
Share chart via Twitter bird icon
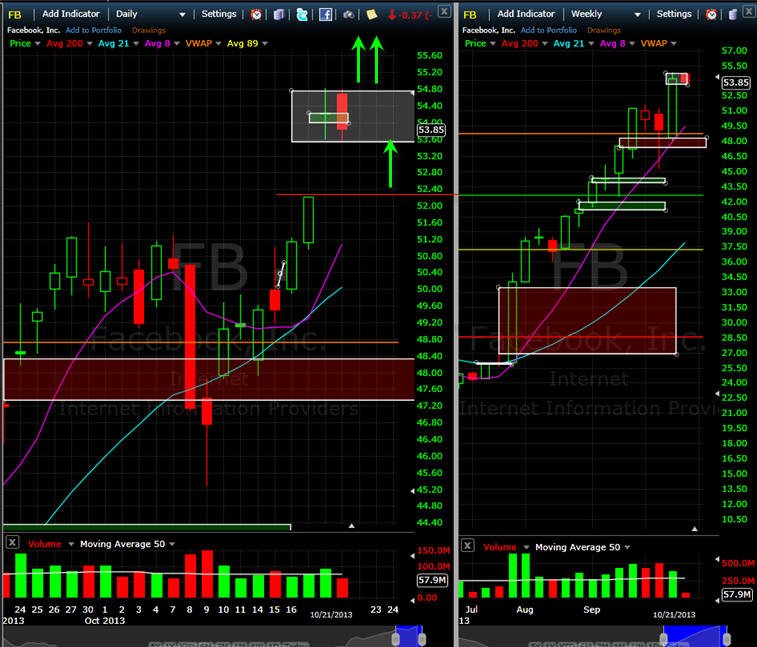(x=302, y=14)
